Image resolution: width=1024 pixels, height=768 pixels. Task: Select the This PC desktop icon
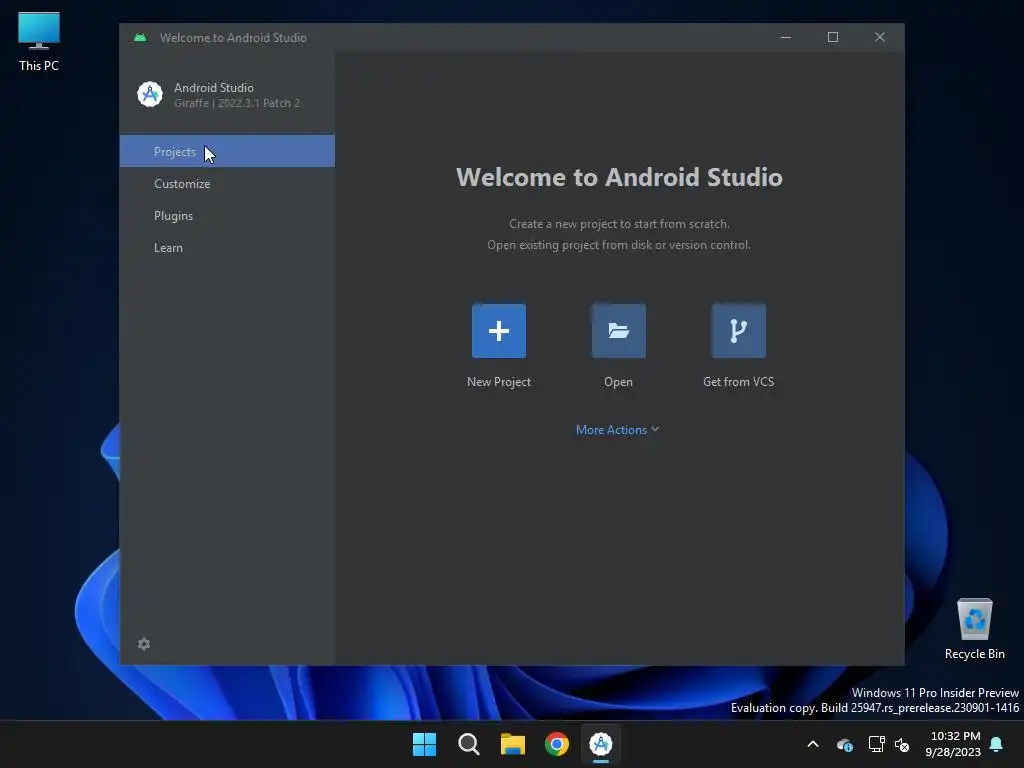point(39,42)
